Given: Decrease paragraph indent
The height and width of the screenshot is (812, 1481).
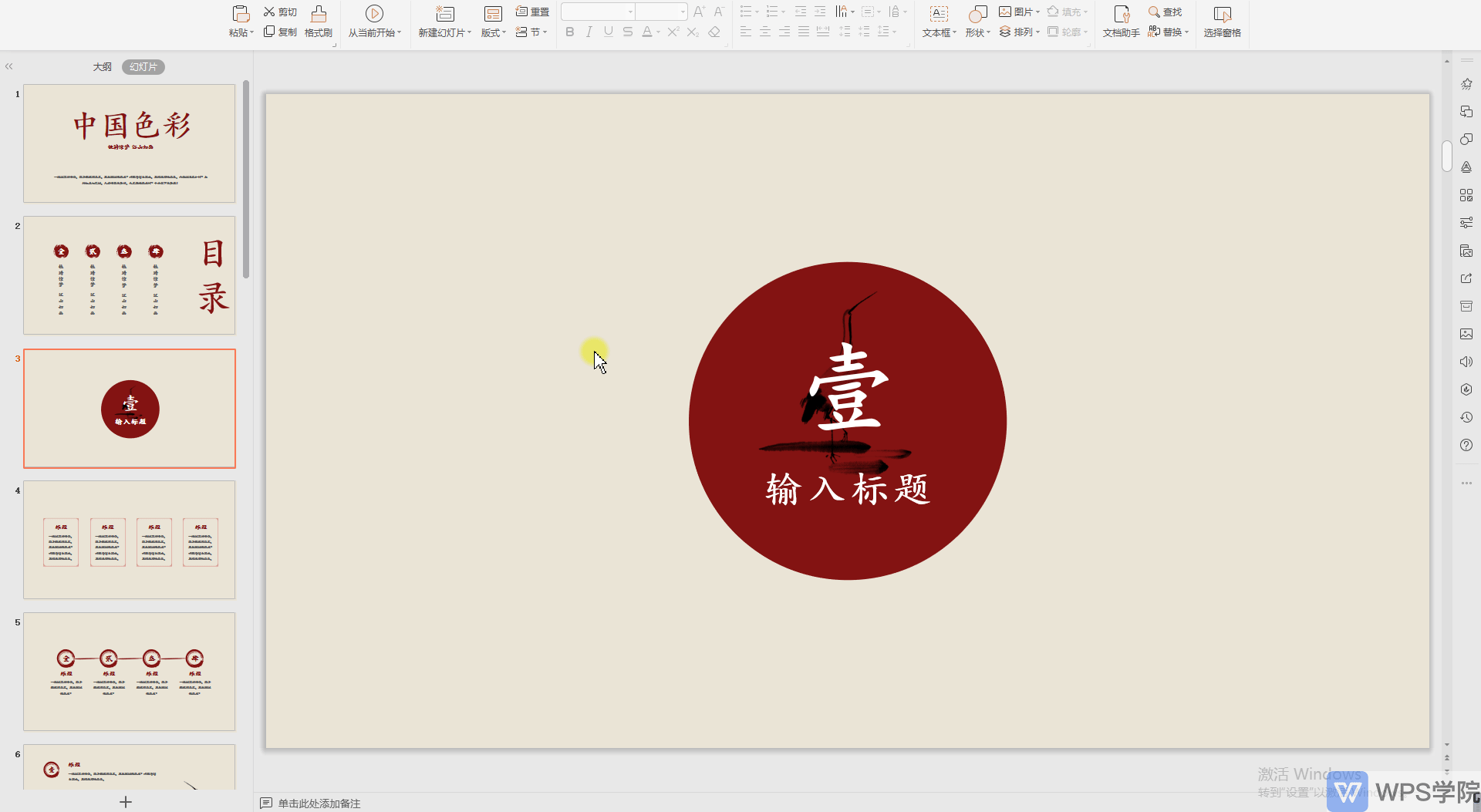Looking at the screenshot, I should tap(801, 12).
